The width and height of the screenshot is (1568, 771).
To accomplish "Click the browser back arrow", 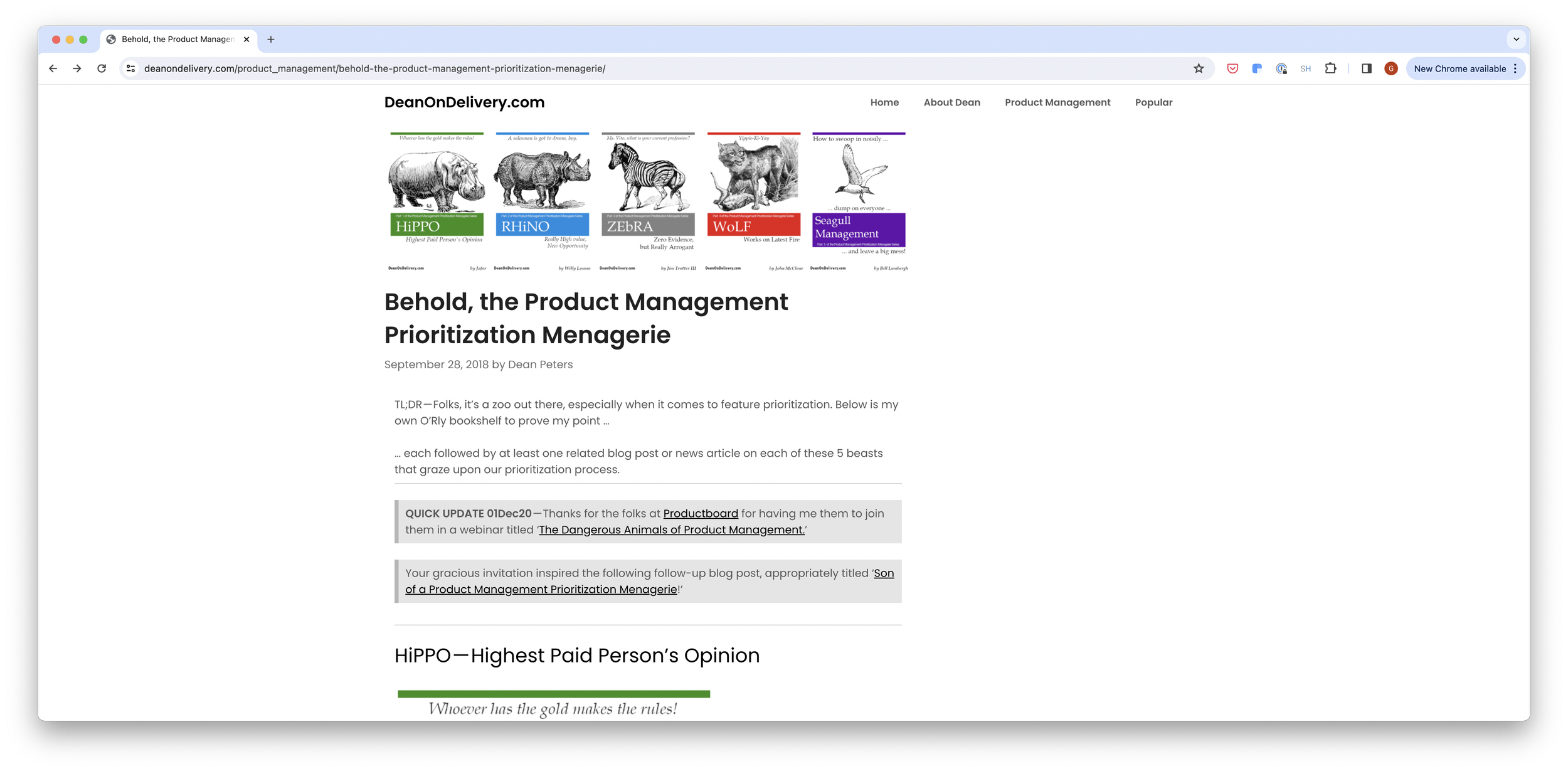I will [x=53, y=68].
